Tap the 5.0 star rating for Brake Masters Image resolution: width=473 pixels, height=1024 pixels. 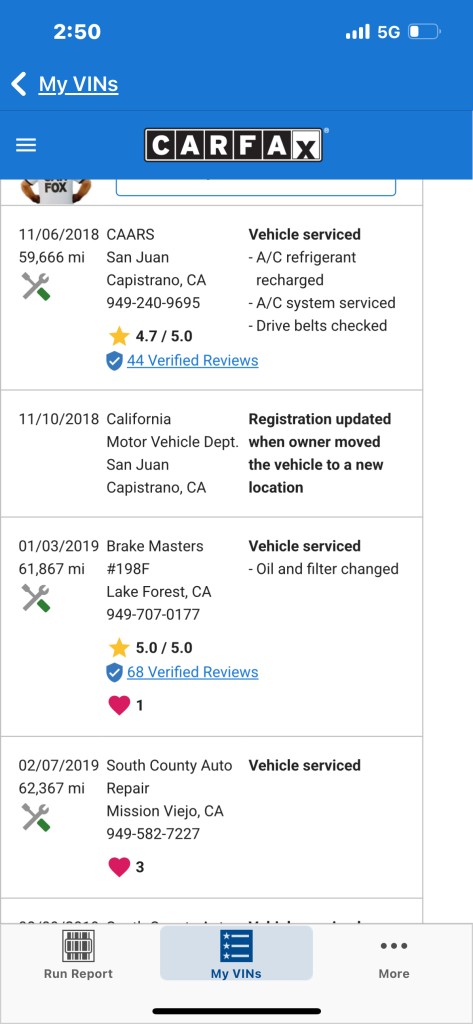tap(151, 648)
